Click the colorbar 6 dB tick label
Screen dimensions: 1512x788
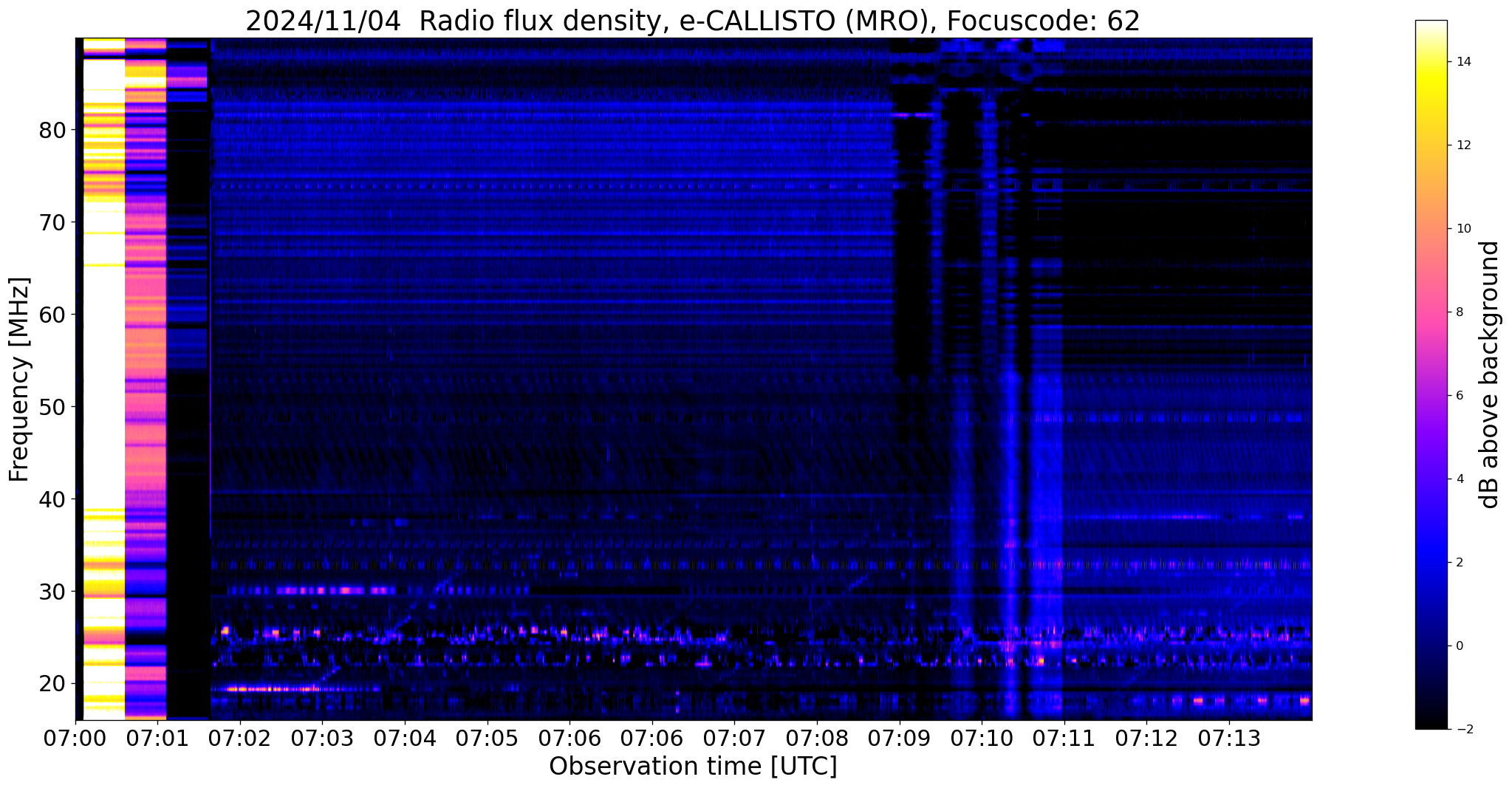(1458, 396)
